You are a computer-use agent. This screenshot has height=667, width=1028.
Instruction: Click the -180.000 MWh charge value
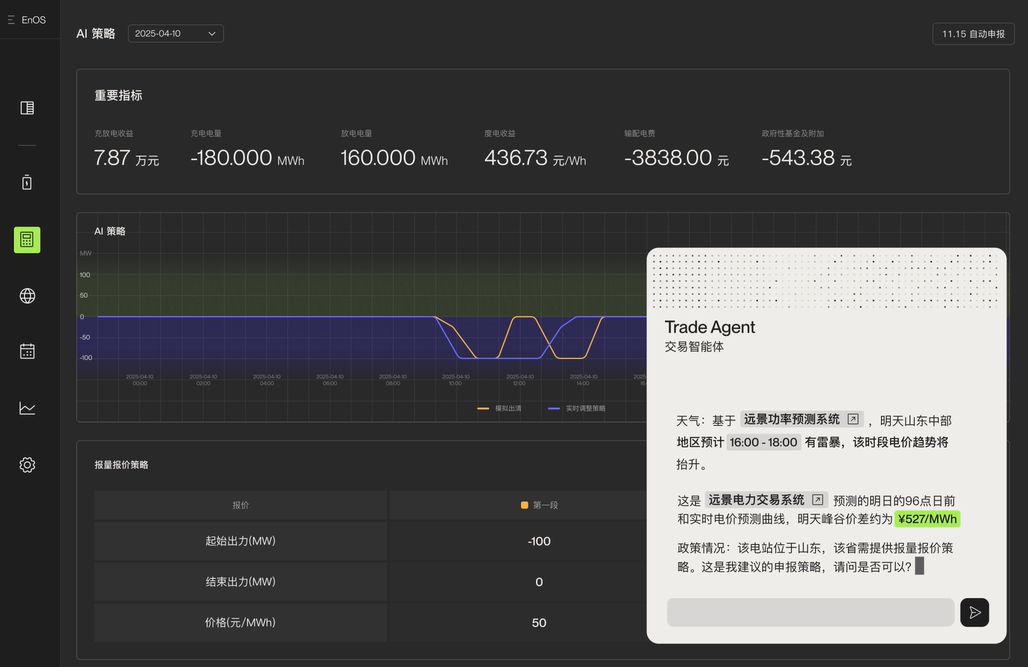pyautogui.click(x=247, y=158)
